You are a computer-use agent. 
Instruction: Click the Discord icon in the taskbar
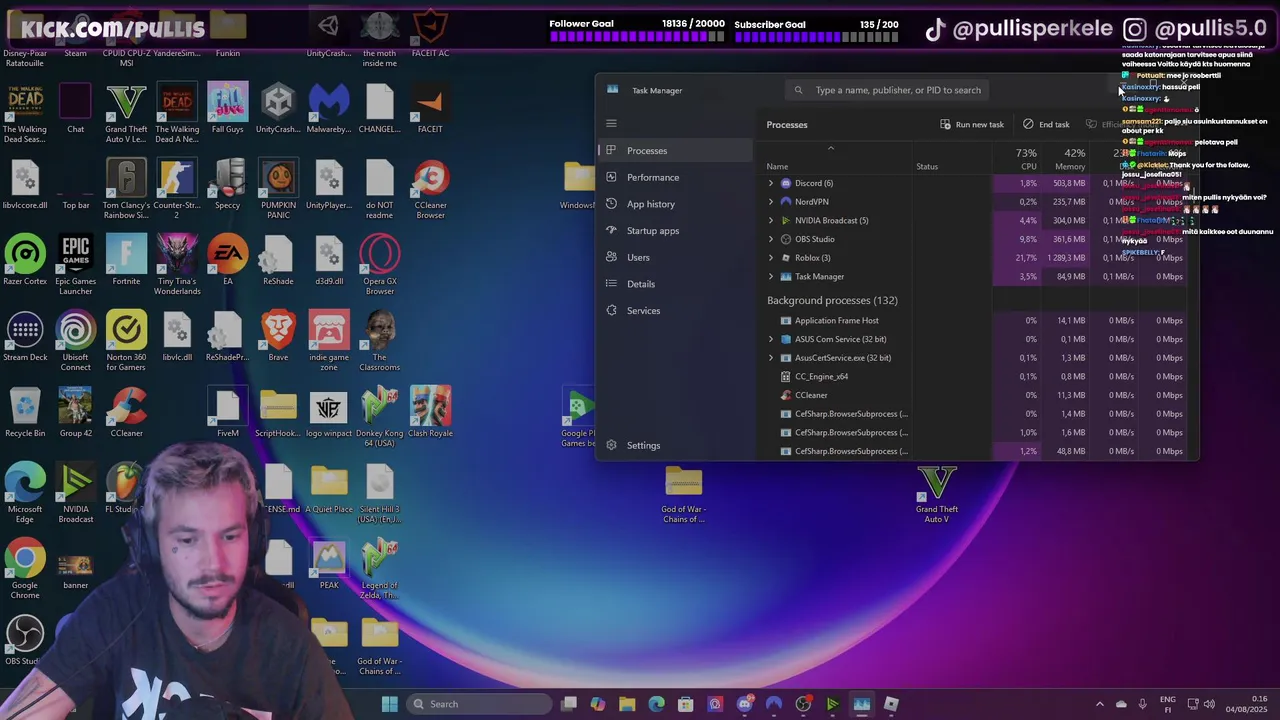click(744, 704)
